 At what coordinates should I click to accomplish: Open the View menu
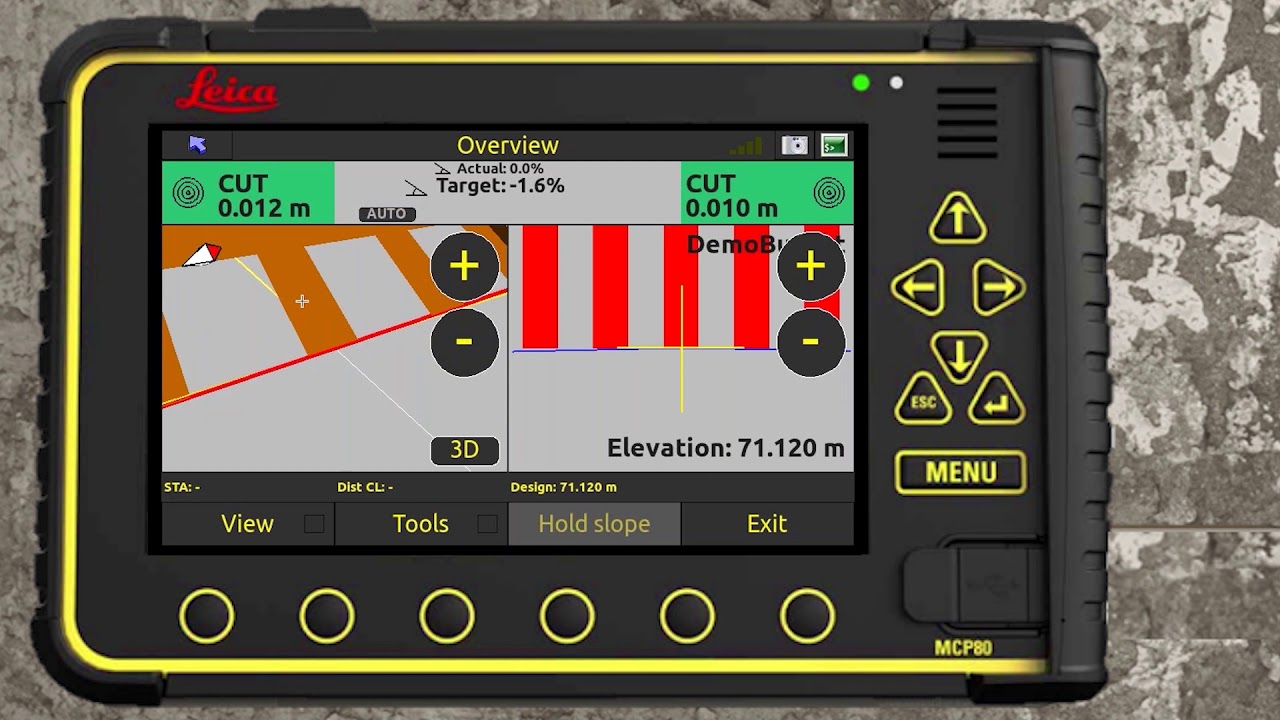pos(248,524)
